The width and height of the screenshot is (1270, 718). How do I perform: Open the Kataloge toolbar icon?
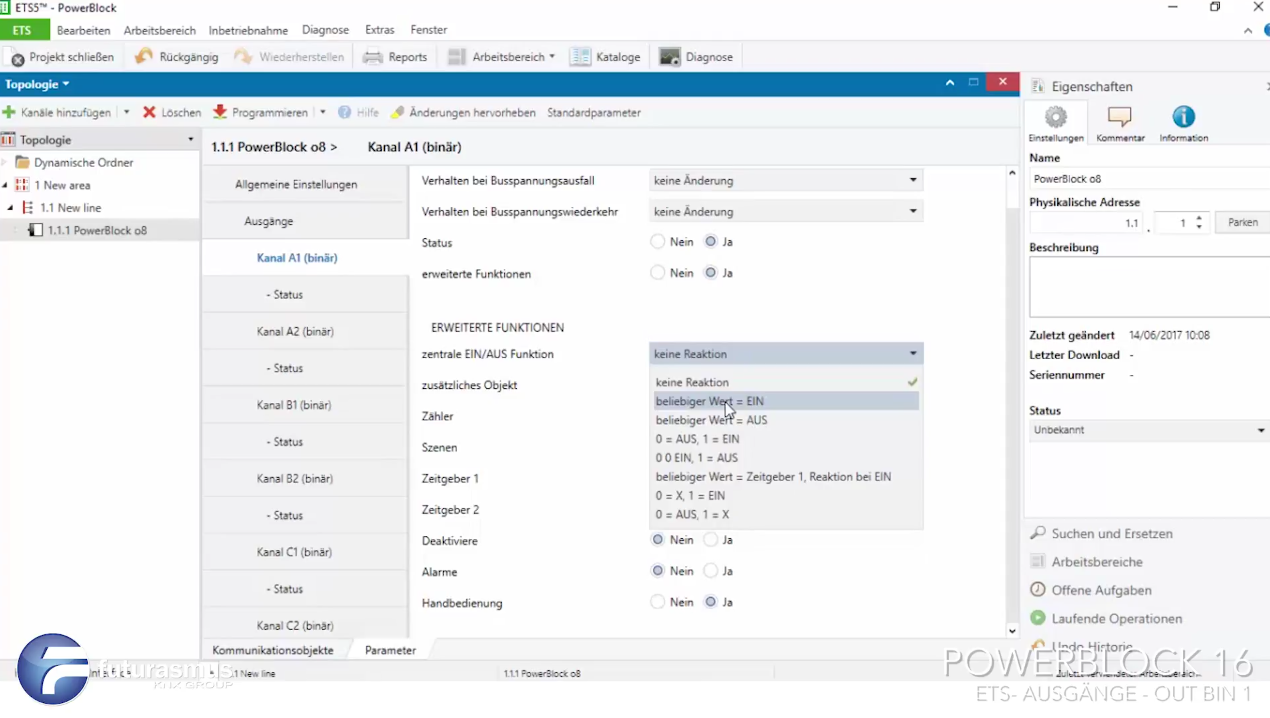click(x=580, y=57)
